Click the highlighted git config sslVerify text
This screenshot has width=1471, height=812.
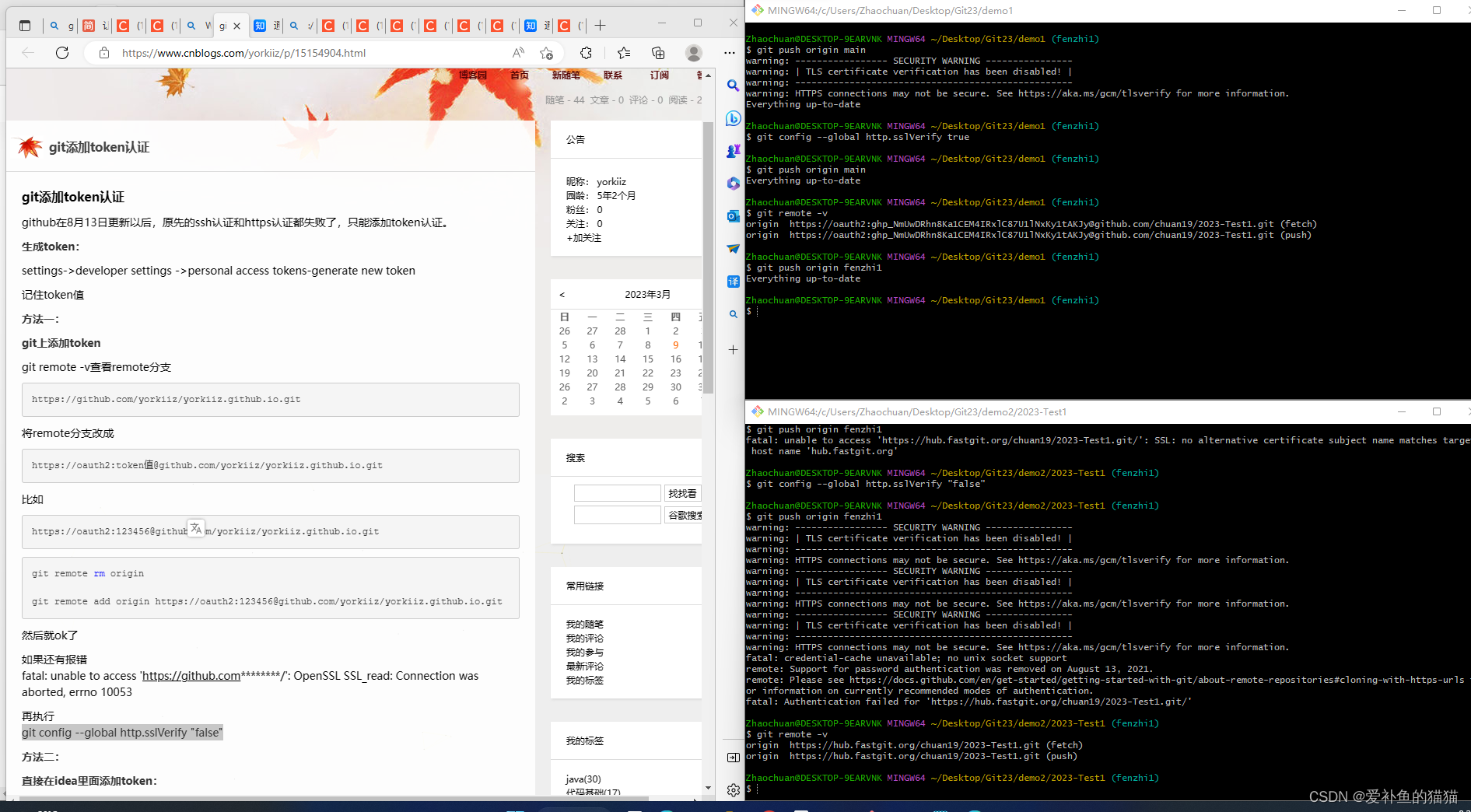coord(122,733)
